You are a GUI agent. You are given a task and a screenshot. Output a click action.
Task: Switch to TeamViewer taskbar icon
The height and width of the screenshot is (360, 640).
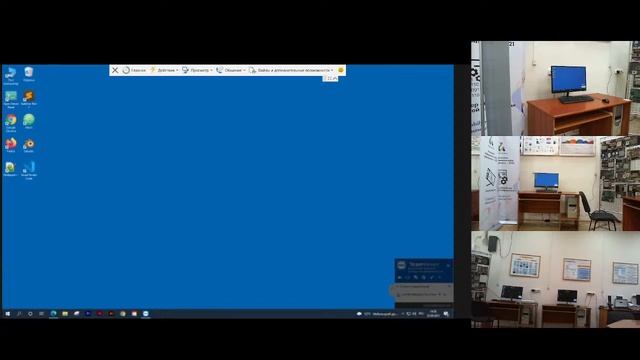pyautogui.click(x=146, y=314)
